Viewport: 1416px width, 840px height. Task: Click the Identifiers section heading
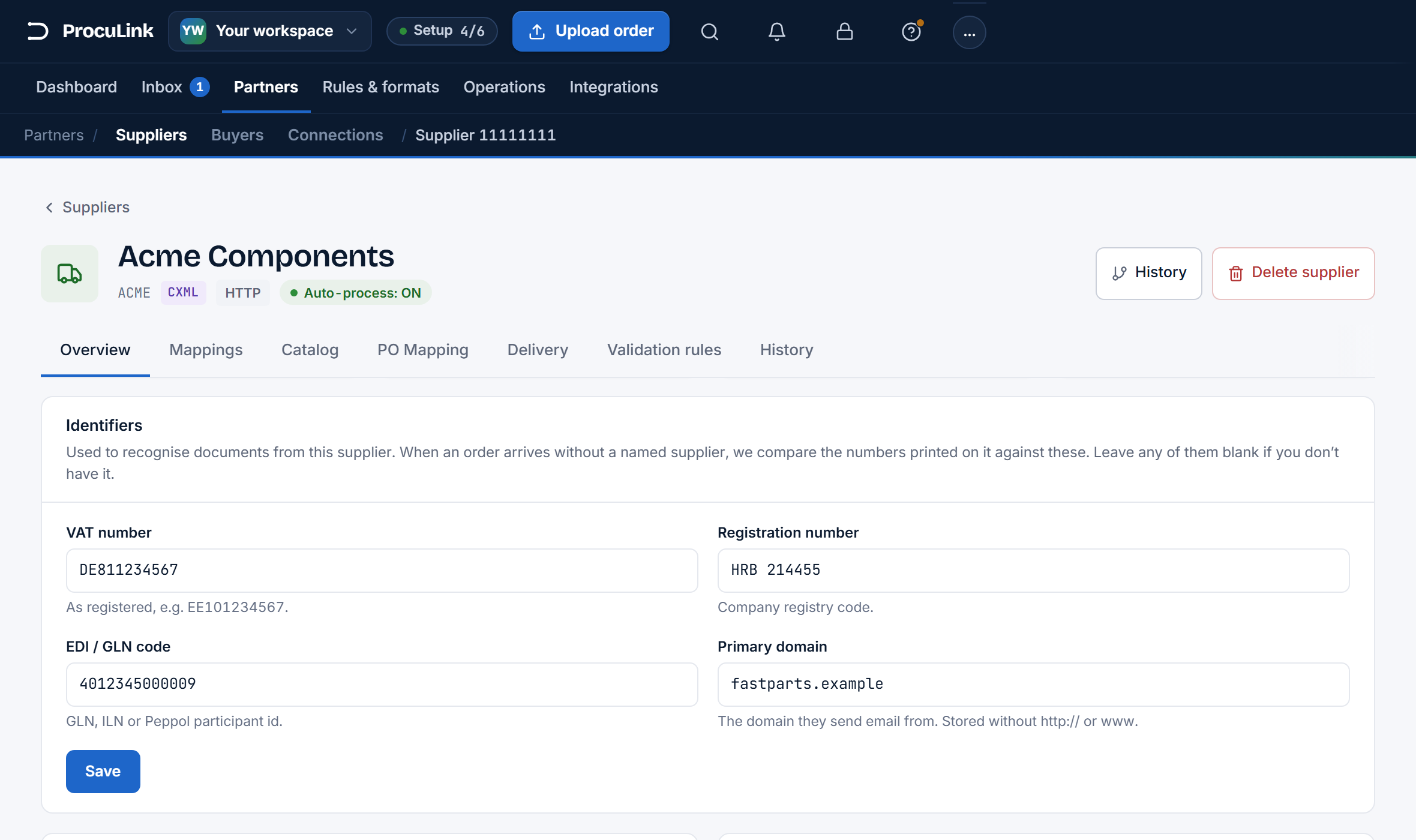[104, 425]
